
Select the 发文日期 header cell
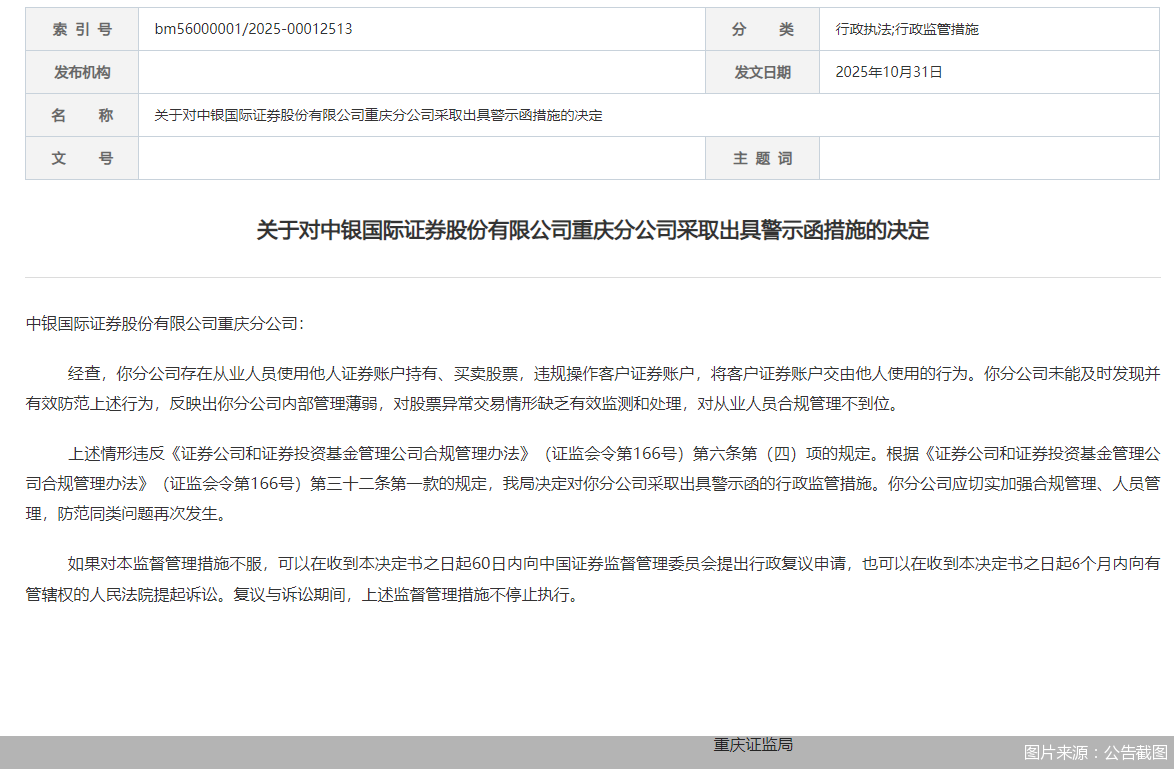click(762, 71)
